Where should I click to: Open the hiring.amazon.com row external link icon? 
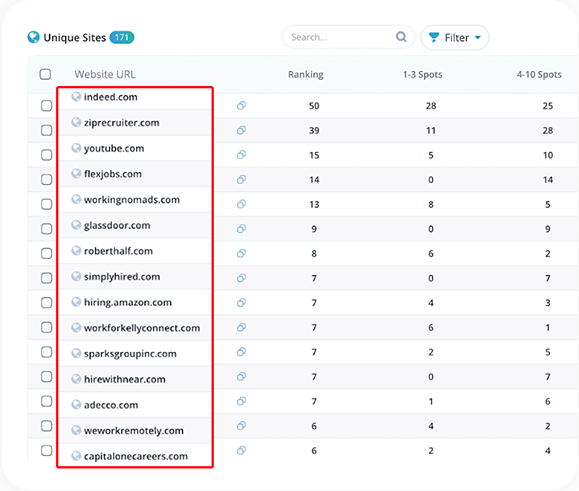coord(241,303)
